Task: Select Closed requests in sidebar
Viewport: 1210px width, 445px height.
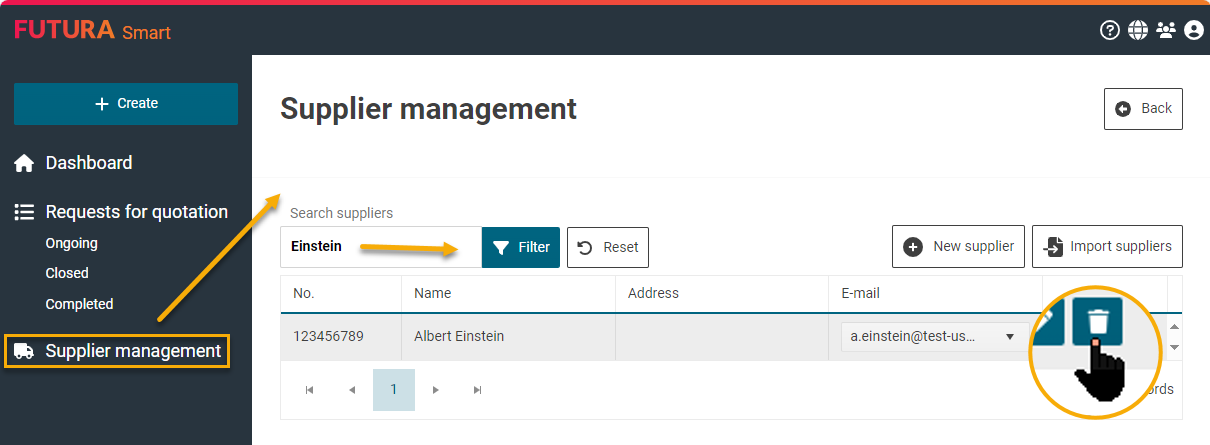Action: click(67, 273)
